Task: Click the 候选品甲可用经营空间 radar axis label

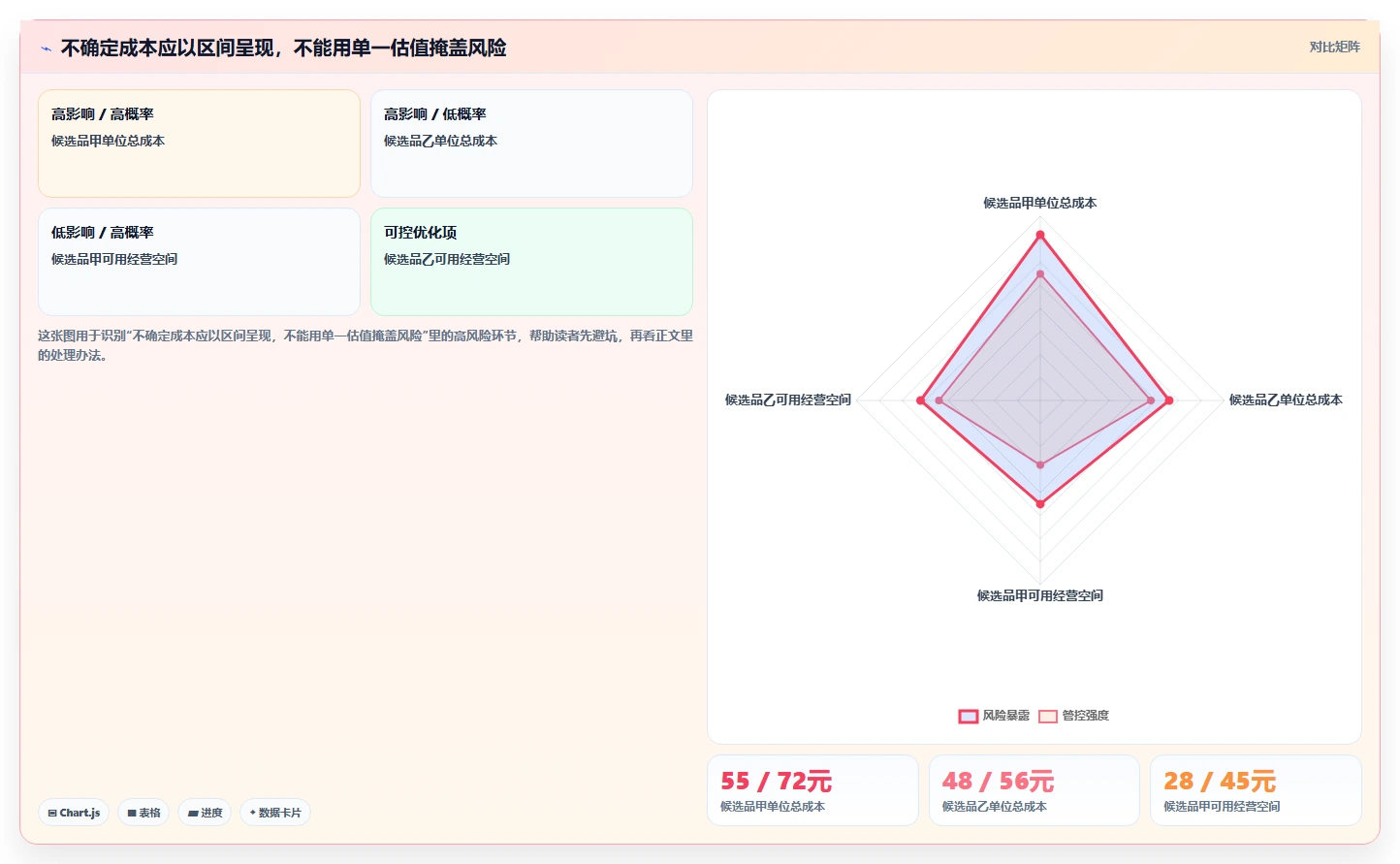Action: click(1040, 595)
